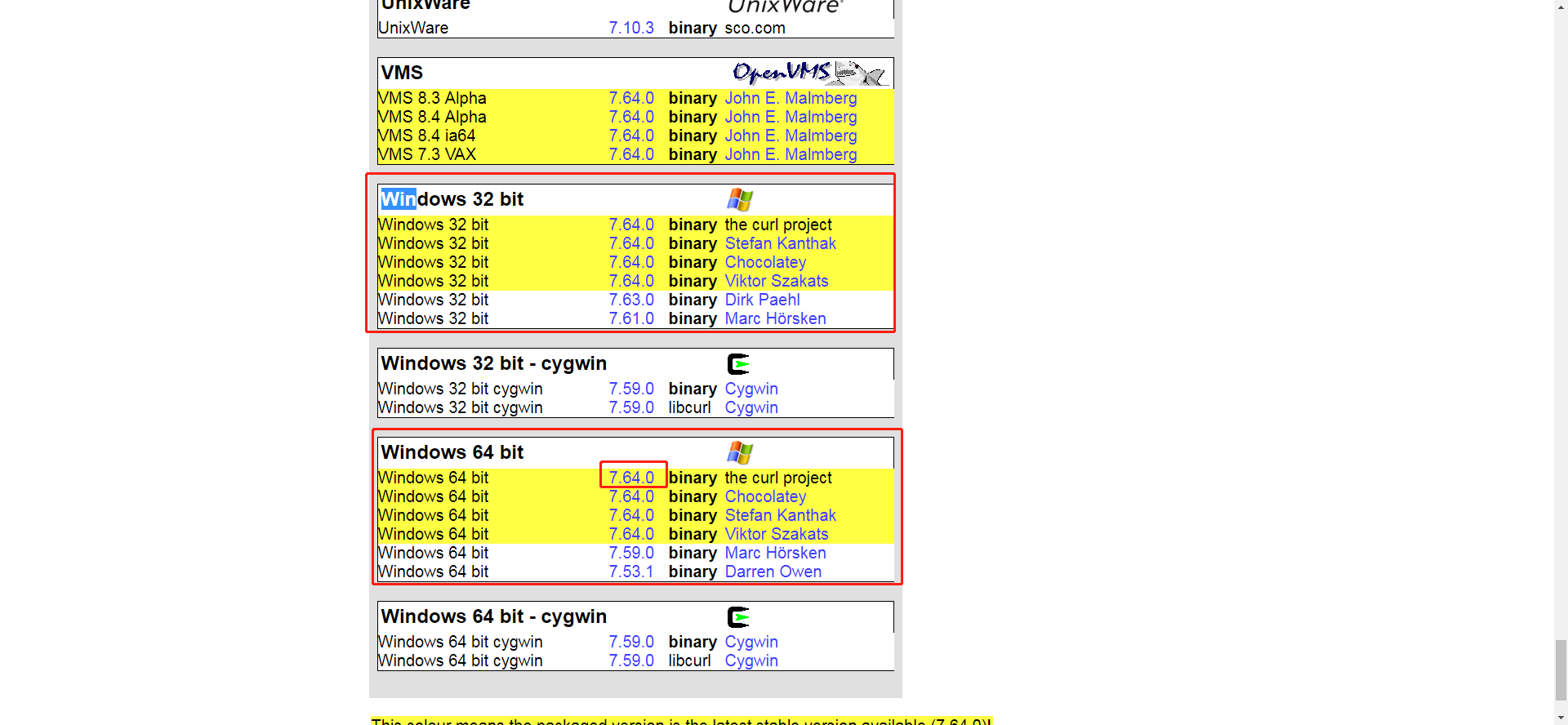Image resolution: width=1568 pixels, height=725 pixels.
Task: Click the scrollbar down arrow
Action: pyautogui.click(x=1561, y=718)
